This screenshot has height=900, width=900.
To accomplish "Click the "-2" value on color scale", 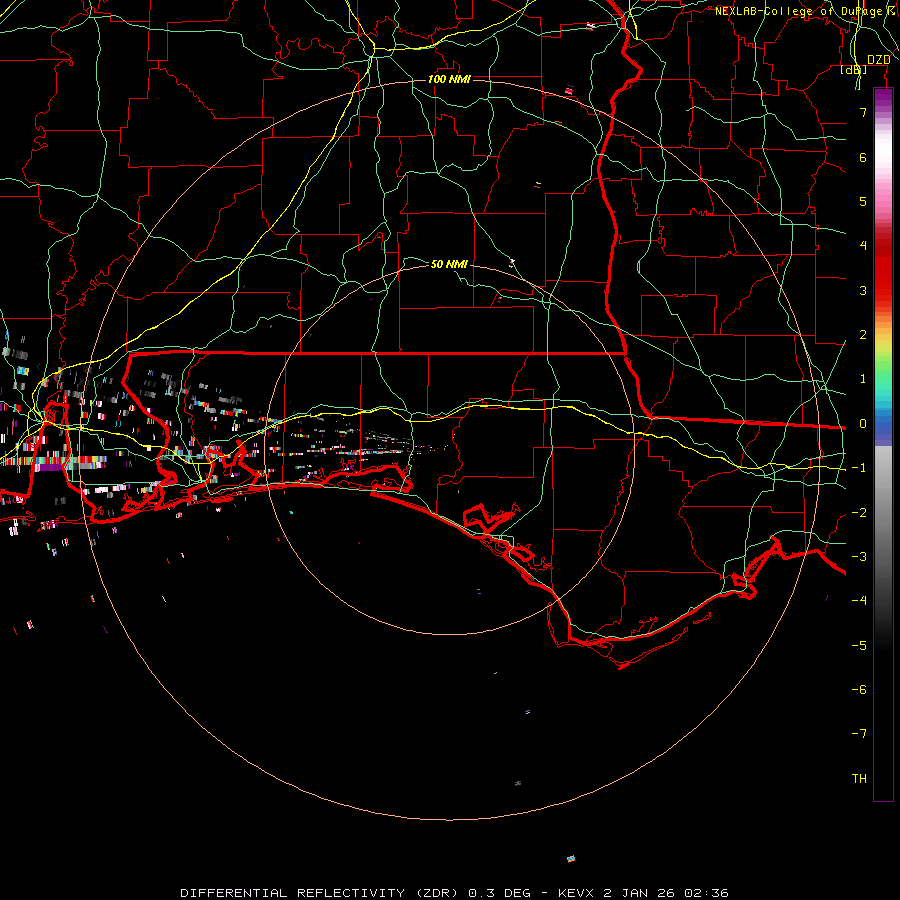I will 859,513.
